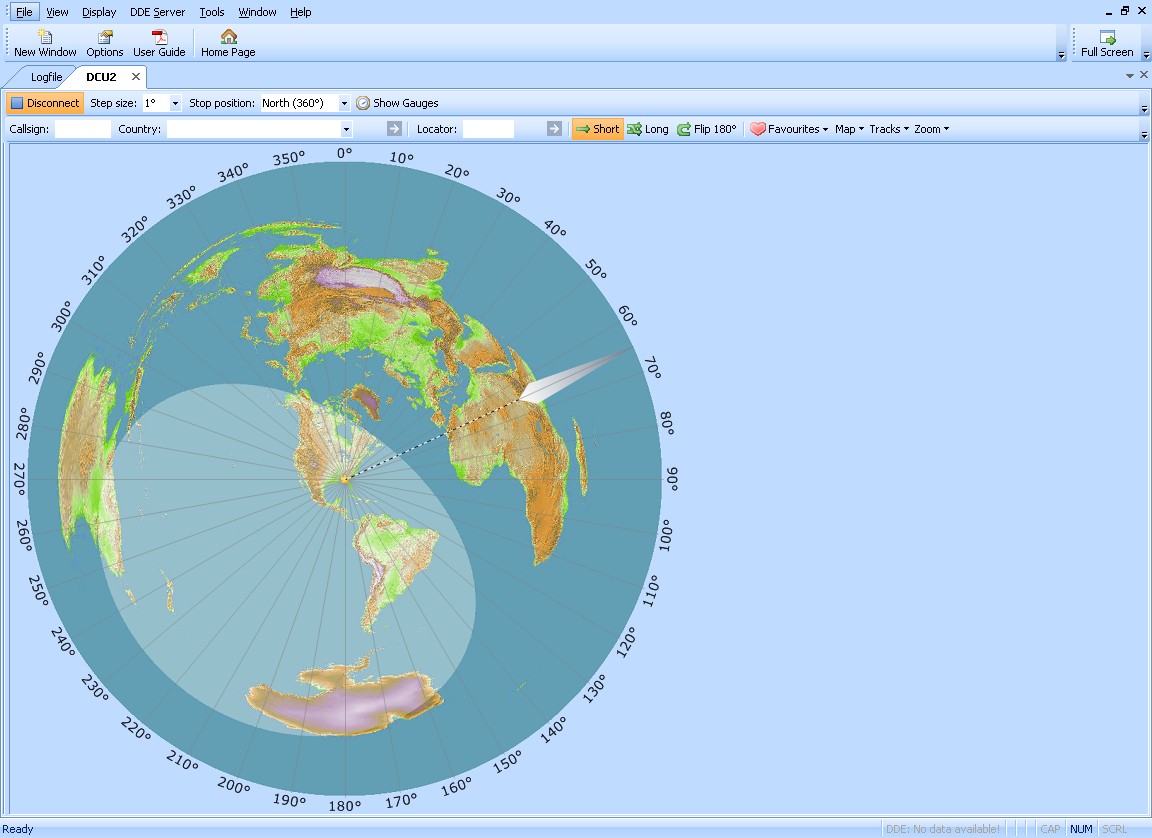The image size is (1152, 838).
Task: Open the Country combo box list
Action: 346,129
